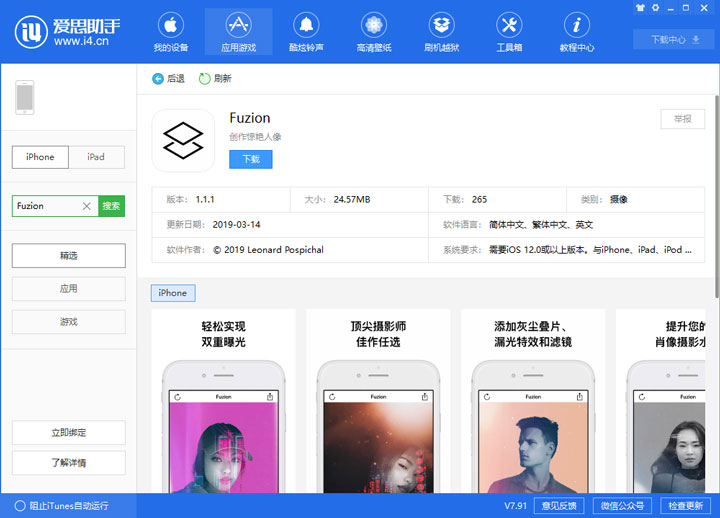The image size is (720, 518).
Task: Open the 教程中心 tutorial center
Action: (577, 32)
